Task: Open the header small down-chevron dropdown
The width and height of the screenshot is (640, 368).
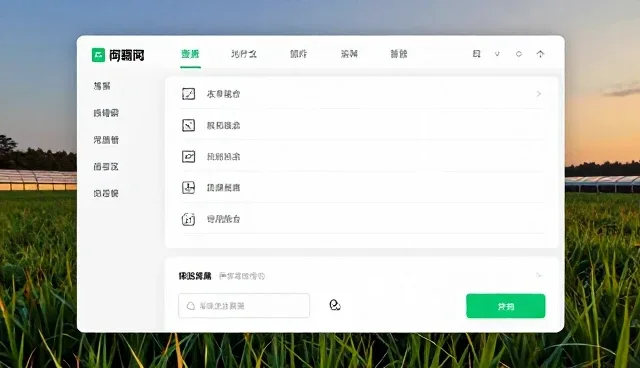Action: click(x=497, y=54)
